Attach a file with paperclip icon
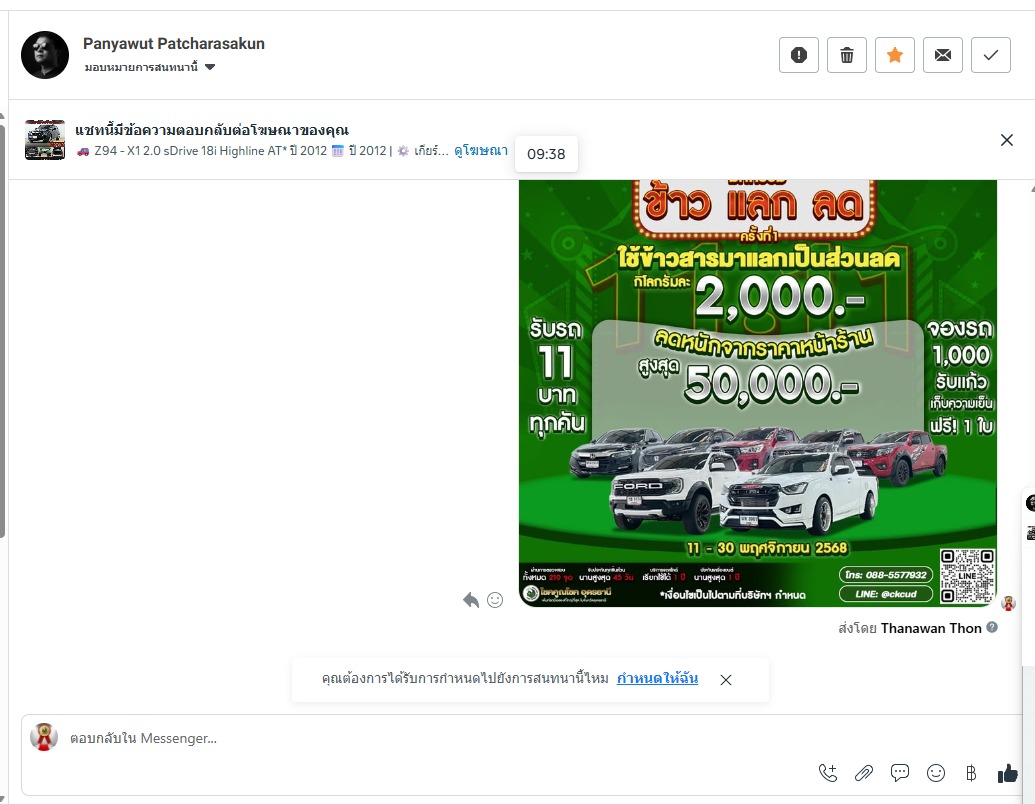This screenshot has height=804, width=1035. (x=863, y=773)
